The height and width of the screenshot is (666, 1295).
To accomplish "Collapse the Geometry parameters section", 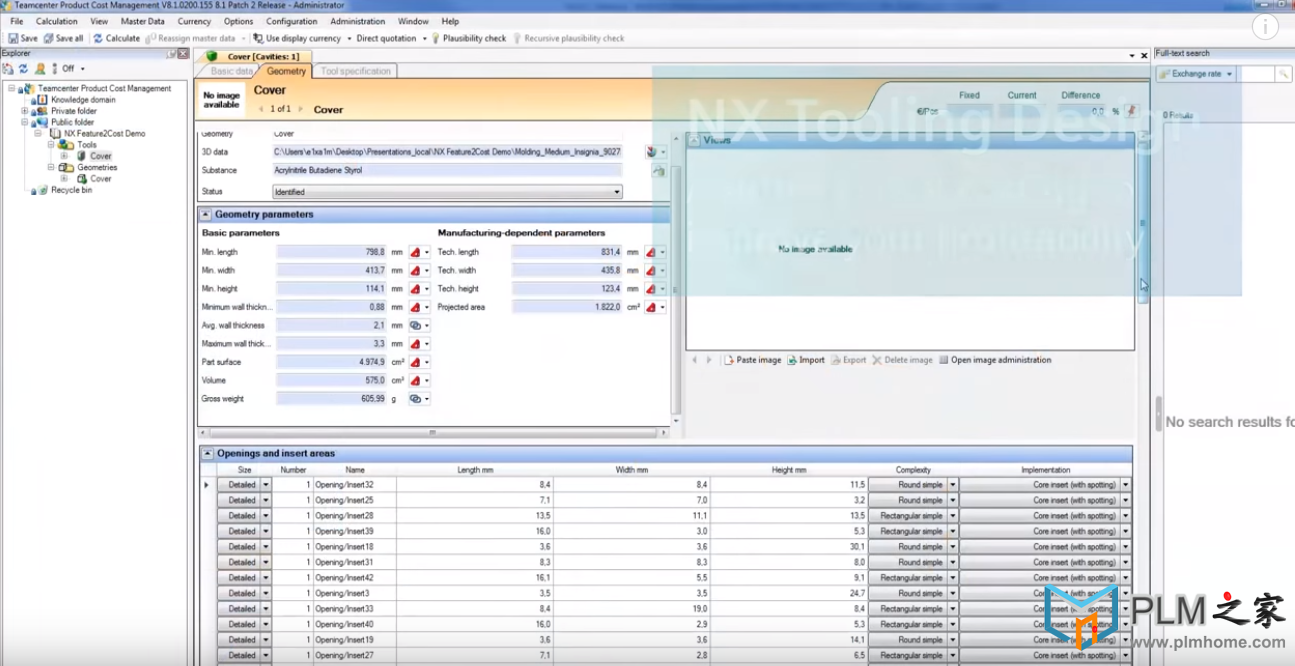I will (x=206, y=214).
